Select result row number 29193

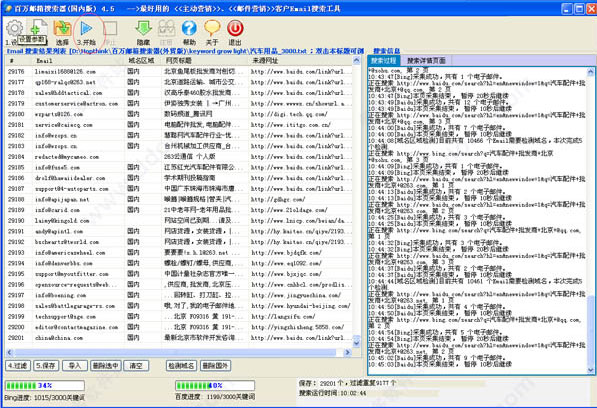coord(179,253)
